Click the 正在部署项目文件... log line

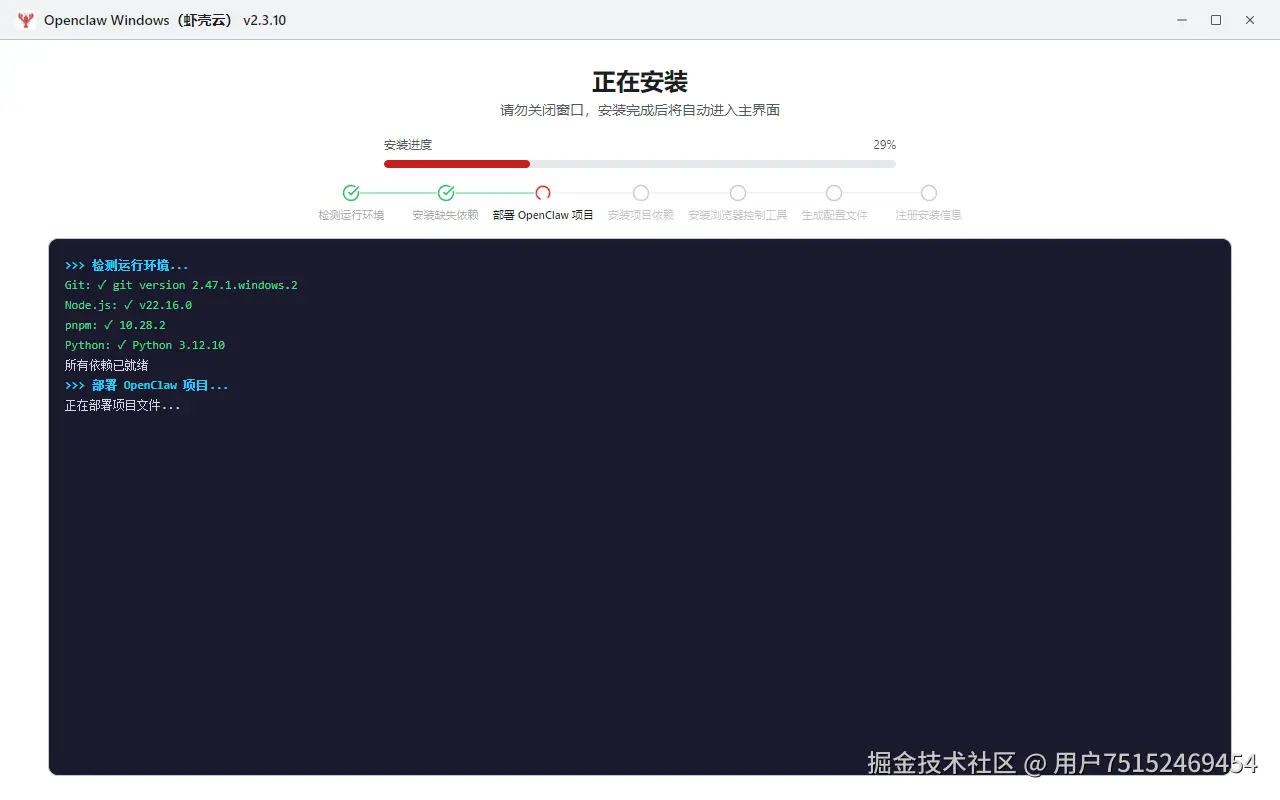123,405
